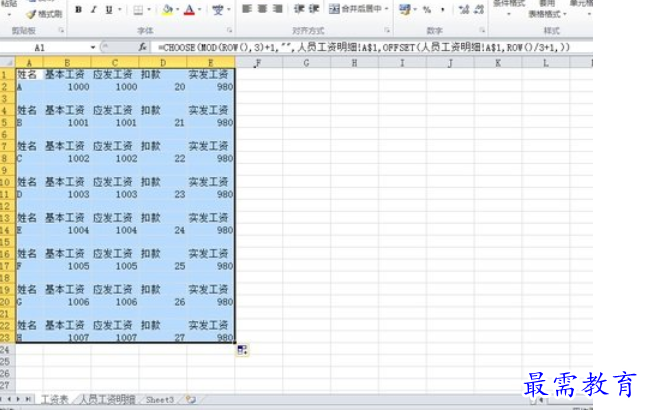Align text left
The image size is (645, 416).
(x=247, y=9)
